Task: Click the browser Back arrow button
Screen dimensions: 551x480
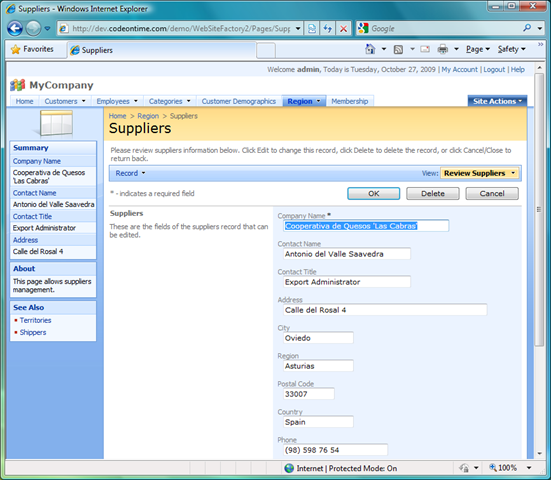Action: 15,28
